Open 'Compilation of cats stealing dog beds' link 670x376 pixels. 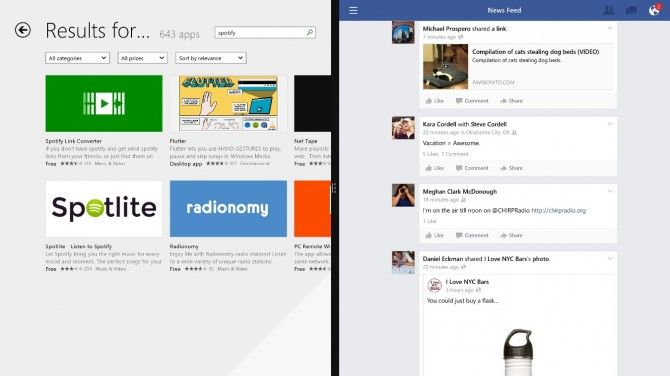535,52
